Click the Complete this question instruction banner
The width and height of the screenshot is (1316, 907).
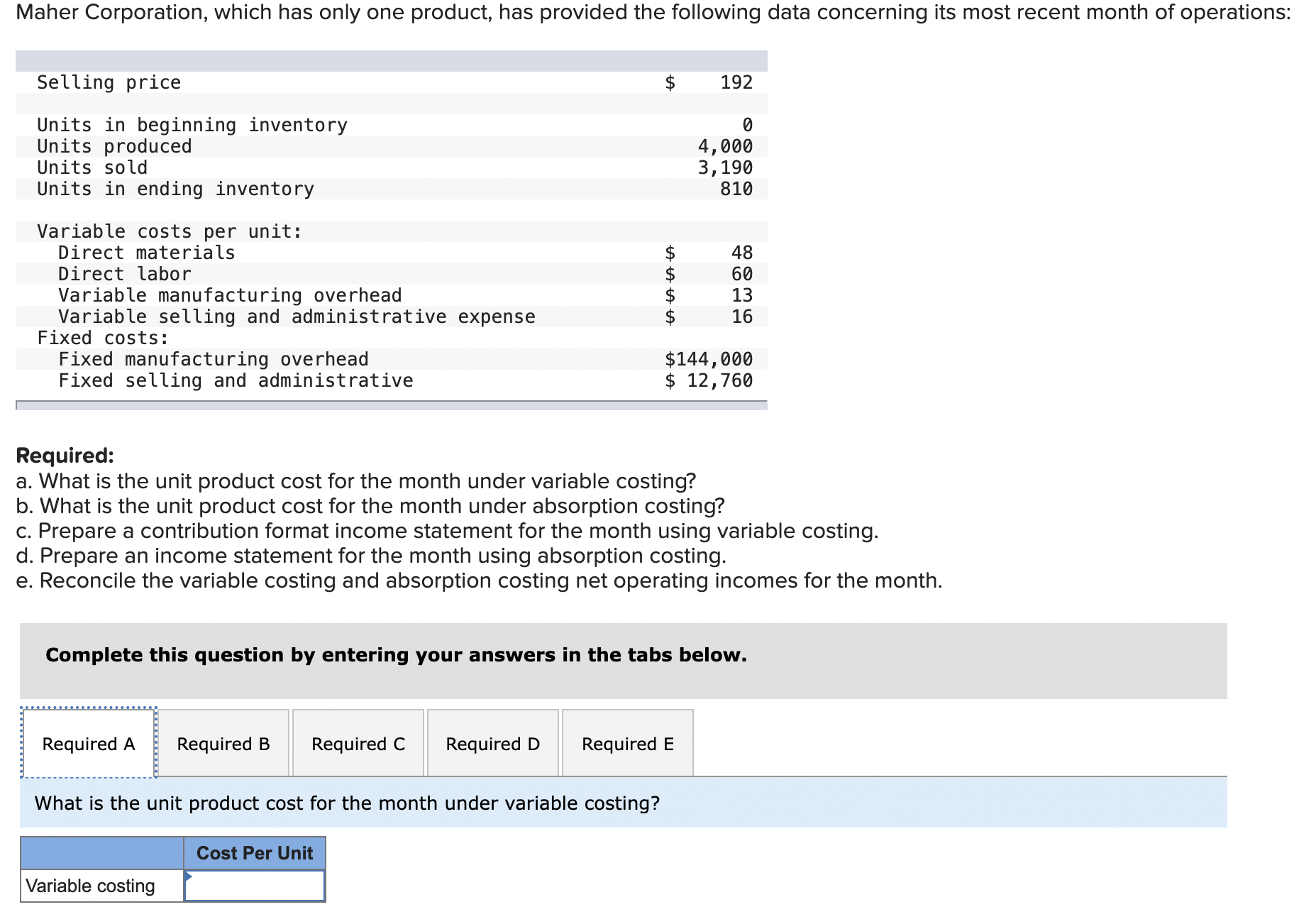point(396,654)
